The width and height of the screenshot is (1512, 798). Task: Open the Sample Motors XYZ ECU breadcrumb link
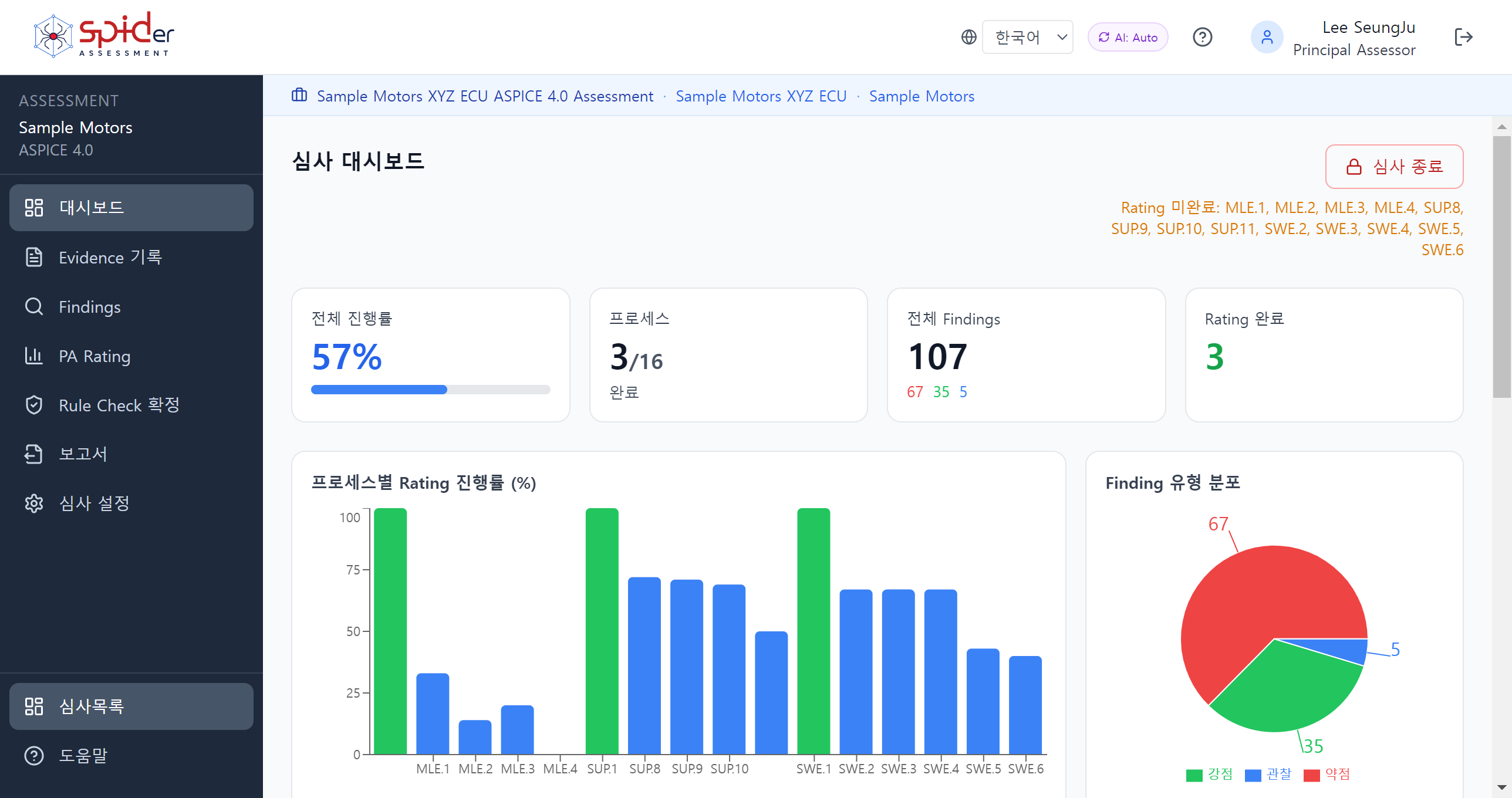761,96
